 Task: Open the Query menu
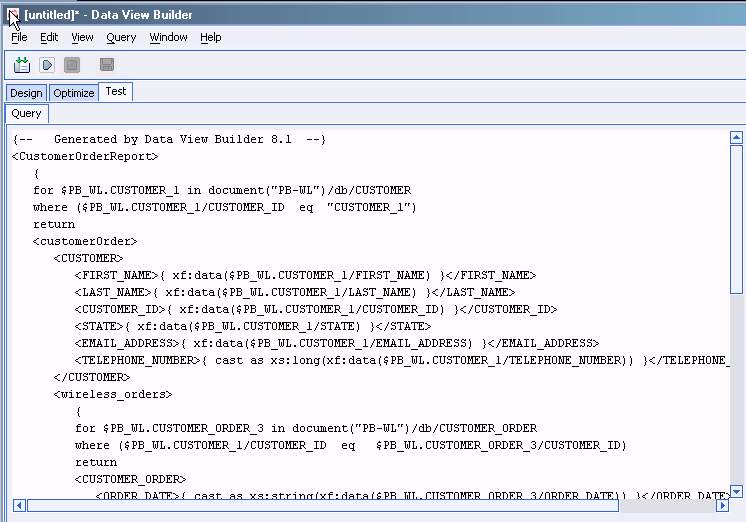[121, 37]
